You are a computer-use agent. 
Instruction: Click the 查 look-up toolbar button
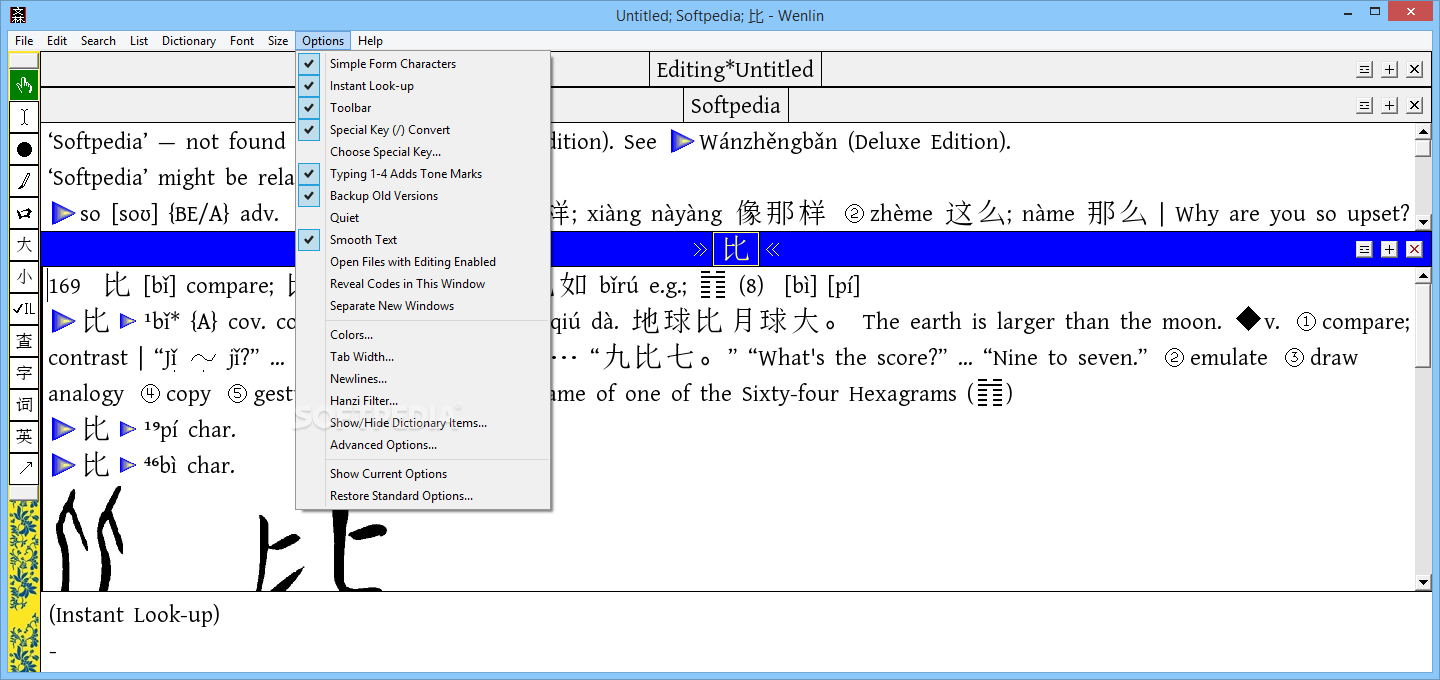coord(24,341)
